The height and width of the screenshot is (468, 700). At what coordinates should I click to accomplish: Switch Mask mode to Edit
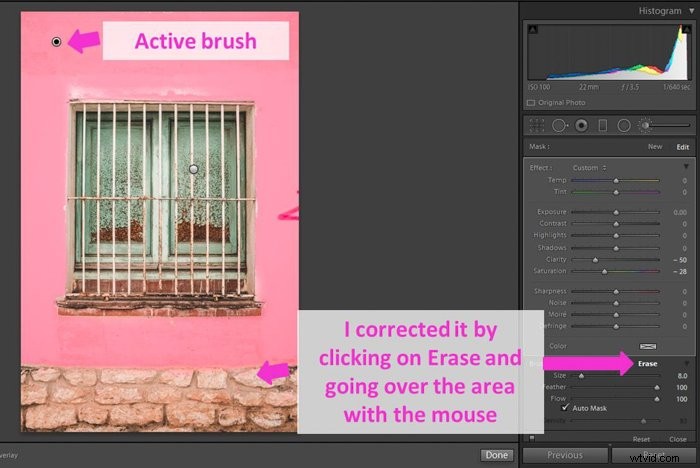pos(683,147)
